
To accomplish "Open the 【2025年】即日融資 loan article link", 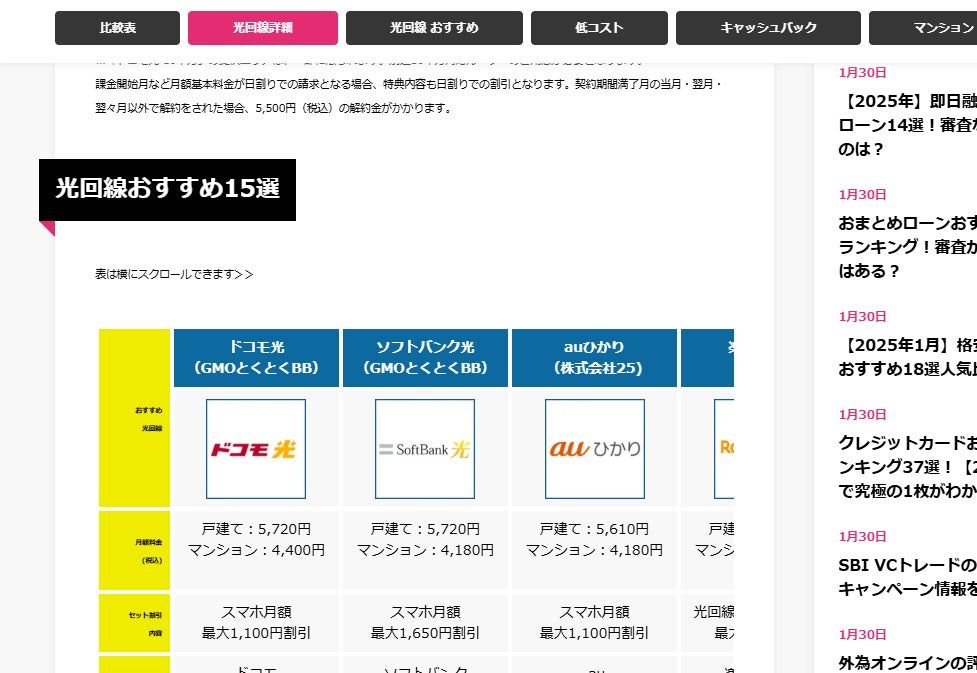I will pos(907,125).
